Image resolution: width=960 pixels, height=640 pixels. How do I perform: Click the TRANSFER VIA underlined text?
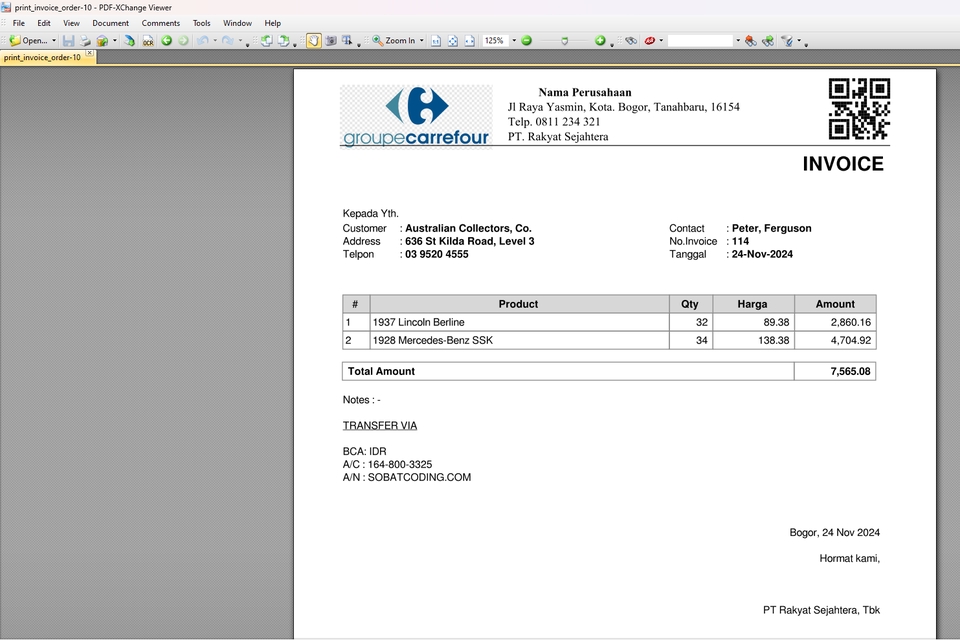pyautogui.click(x=380, y=426)
